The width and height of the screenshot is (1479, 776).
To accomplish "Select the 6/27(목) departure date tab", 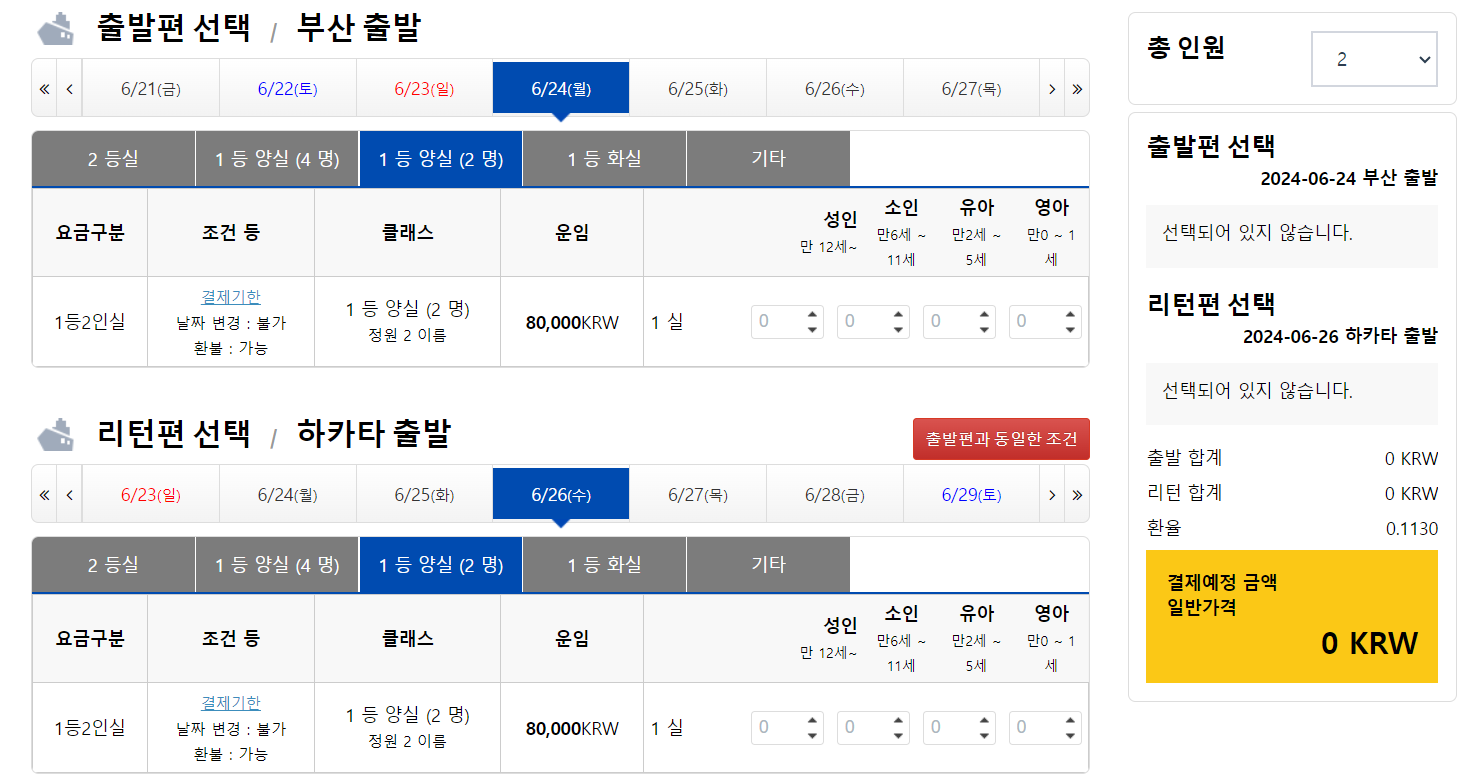I will tap(971, 87).
